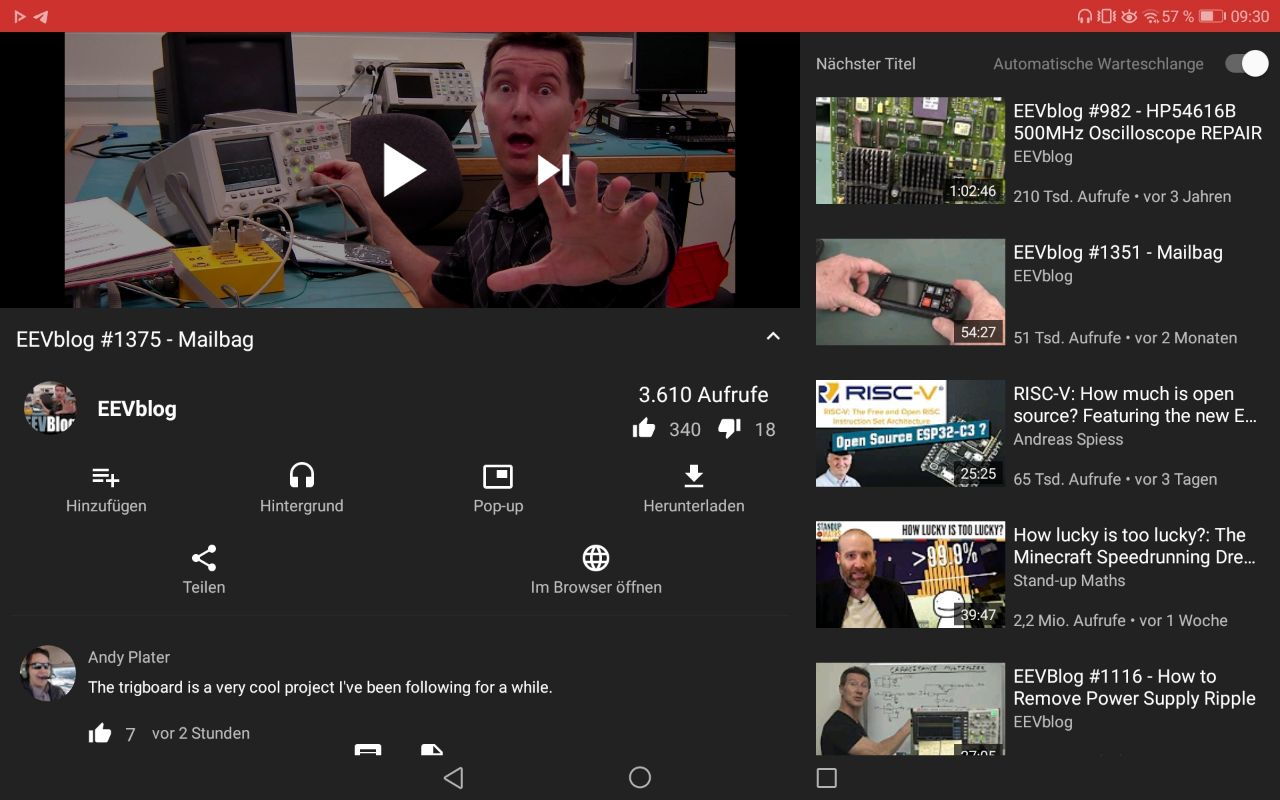
Task: Tap 210 Tsd. Aufrufe vor 3 Jahren text
Action: tap(1122, 196)
